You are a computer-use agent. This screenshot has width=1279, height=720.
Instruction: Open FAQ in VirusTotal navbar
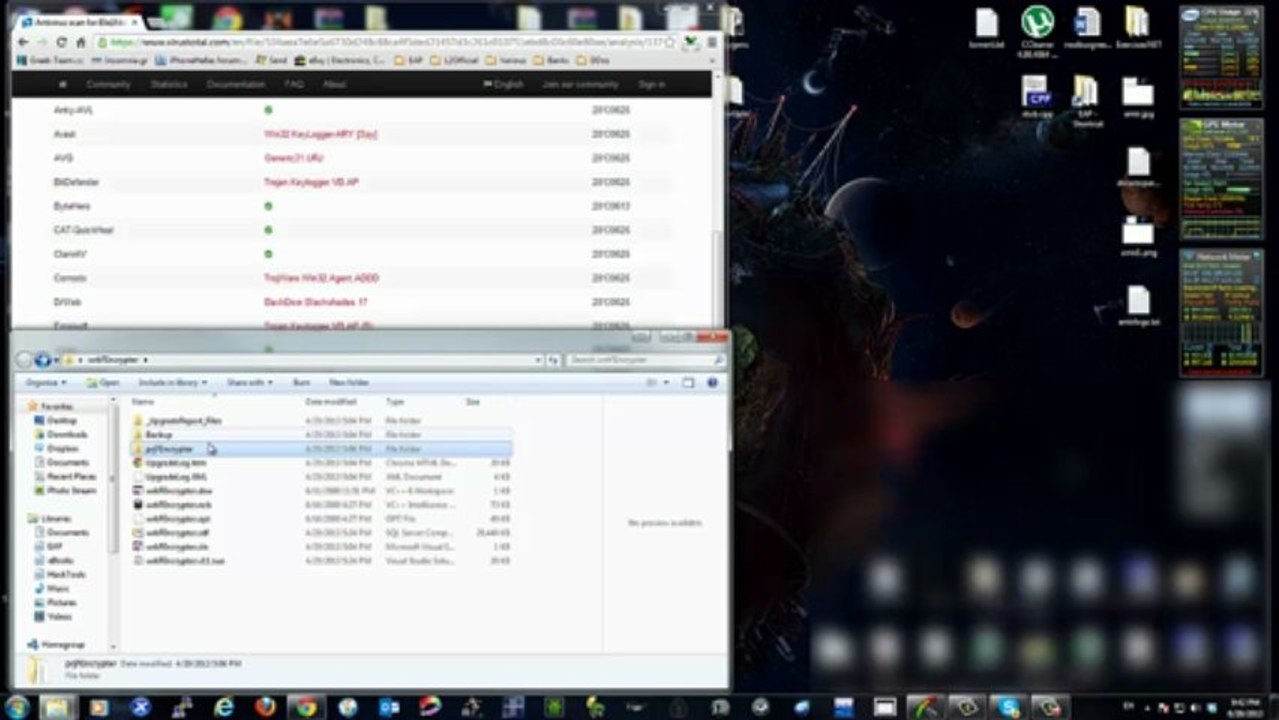(294, 85)
